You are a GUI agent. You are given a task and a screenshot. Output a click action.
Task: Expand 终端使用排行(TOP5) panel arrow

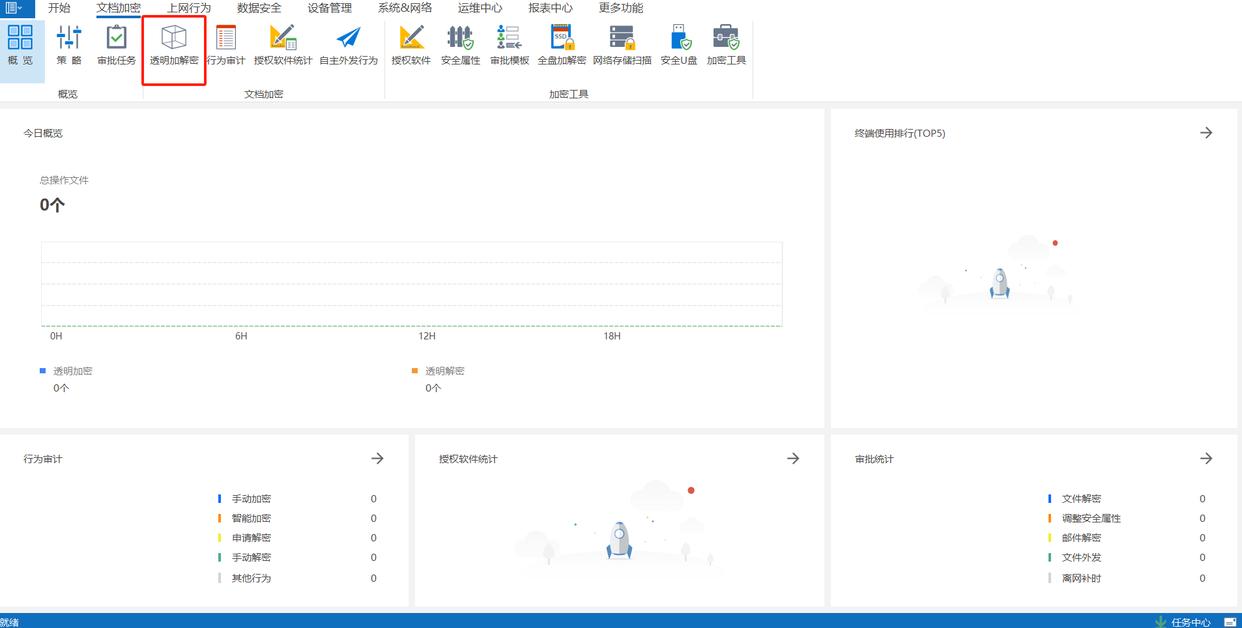1206,133
